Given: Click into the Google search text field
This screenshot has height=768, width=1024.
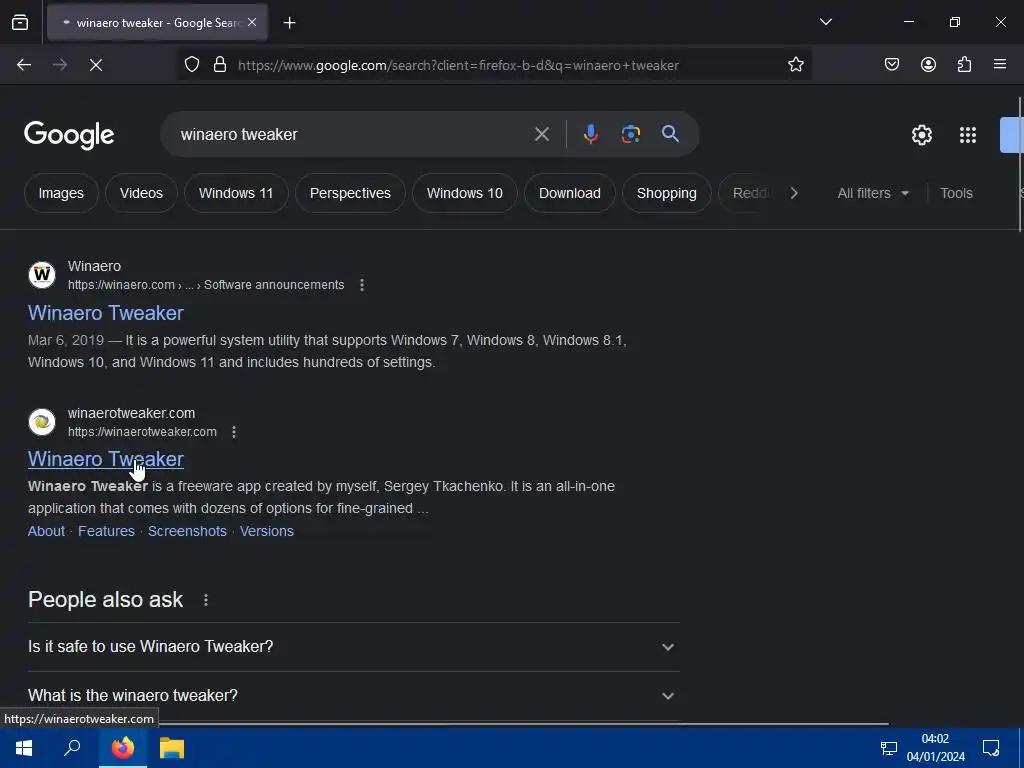Looking at the screenshot, I should click(353, 135).
